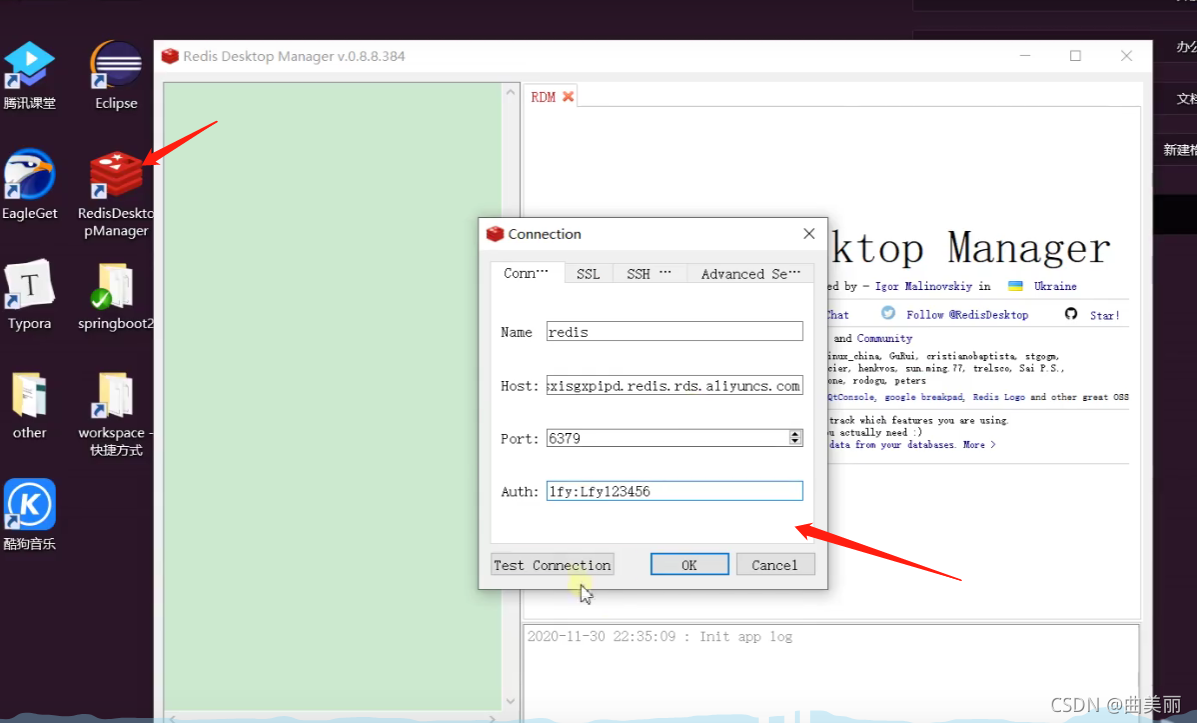Maximize the Redis Desktop Manager window

pyautogui.click(x=1075, y=56)
